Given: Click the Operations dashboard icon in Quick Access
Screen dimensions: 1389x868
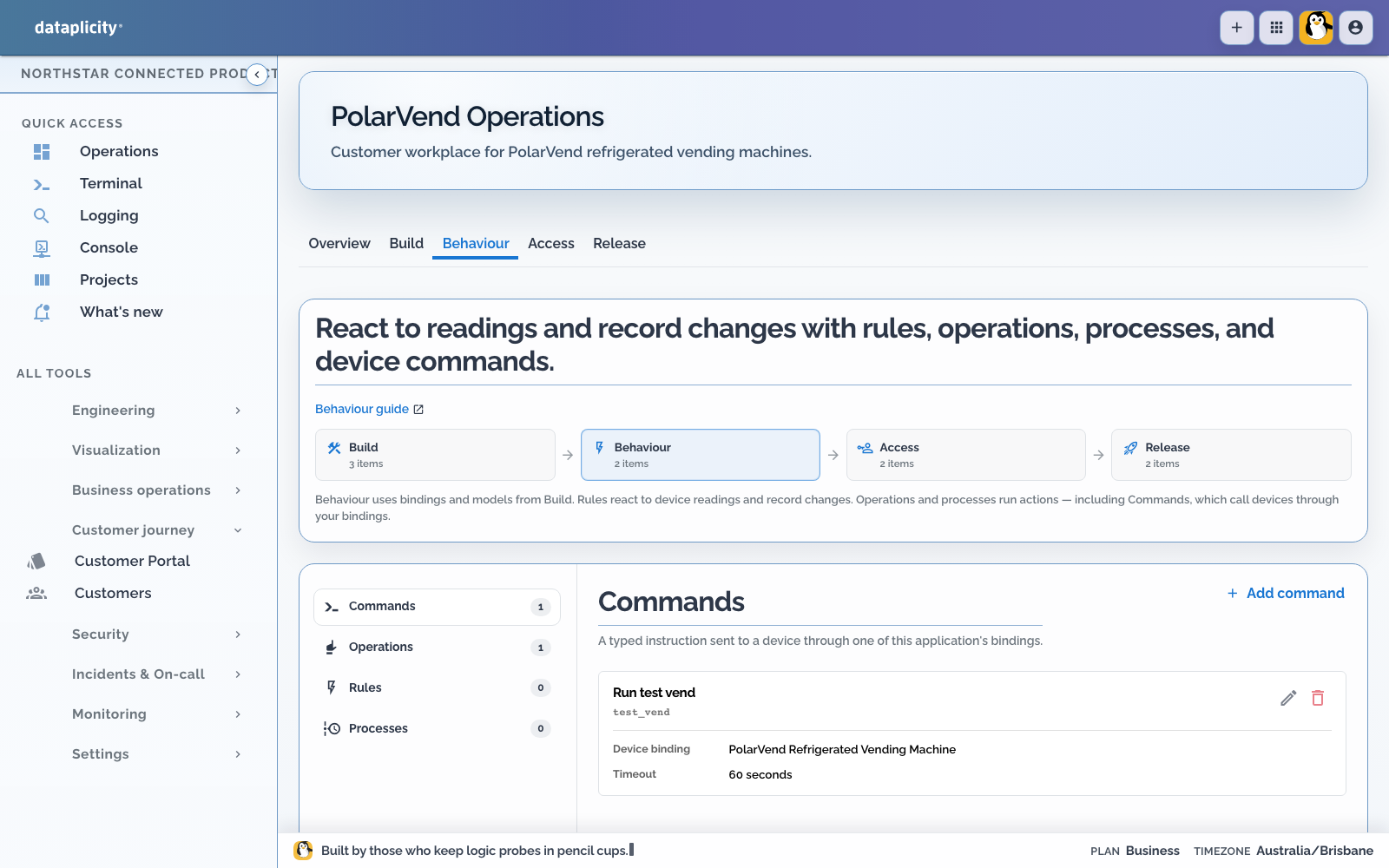Looking at the screenshot, I should [x=42, y=152].
